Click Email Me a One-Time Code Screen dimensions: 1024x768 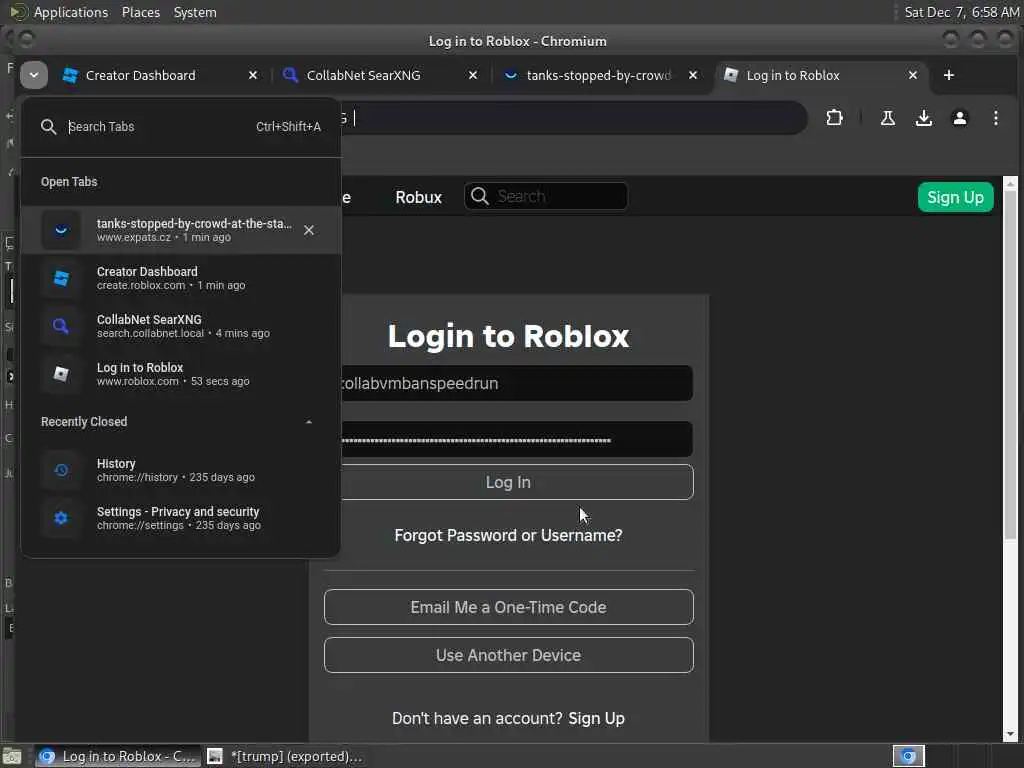[509, 607]
